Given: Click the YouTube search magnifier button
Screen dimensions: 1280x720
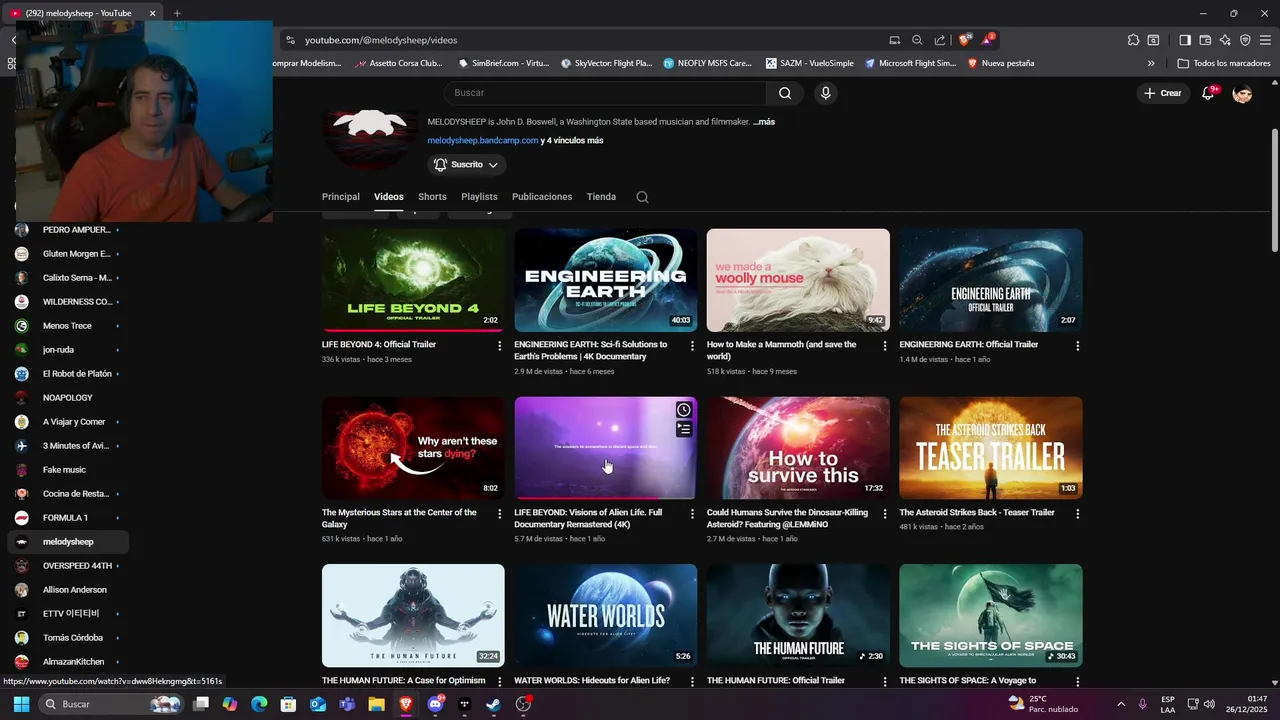Looking at the screenshot, I should [x=785, y=93].
